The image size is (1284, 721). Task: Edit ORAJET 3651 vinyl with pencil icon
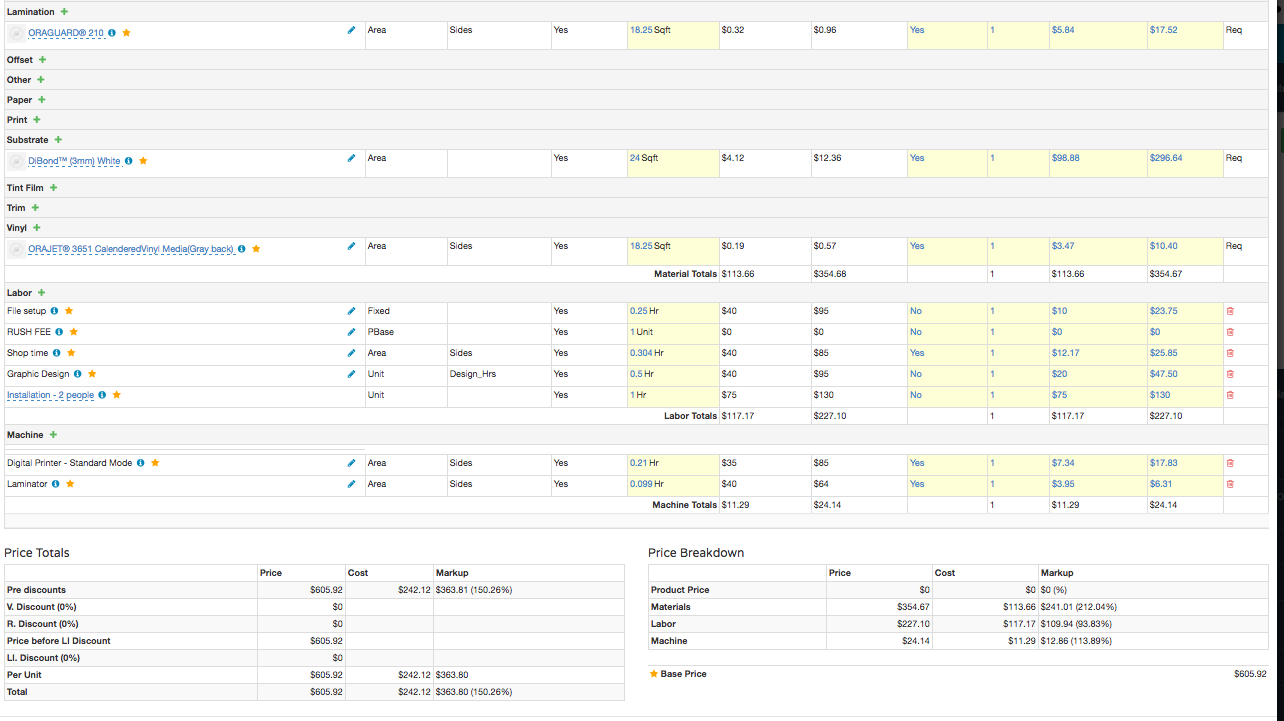[351, 247]
